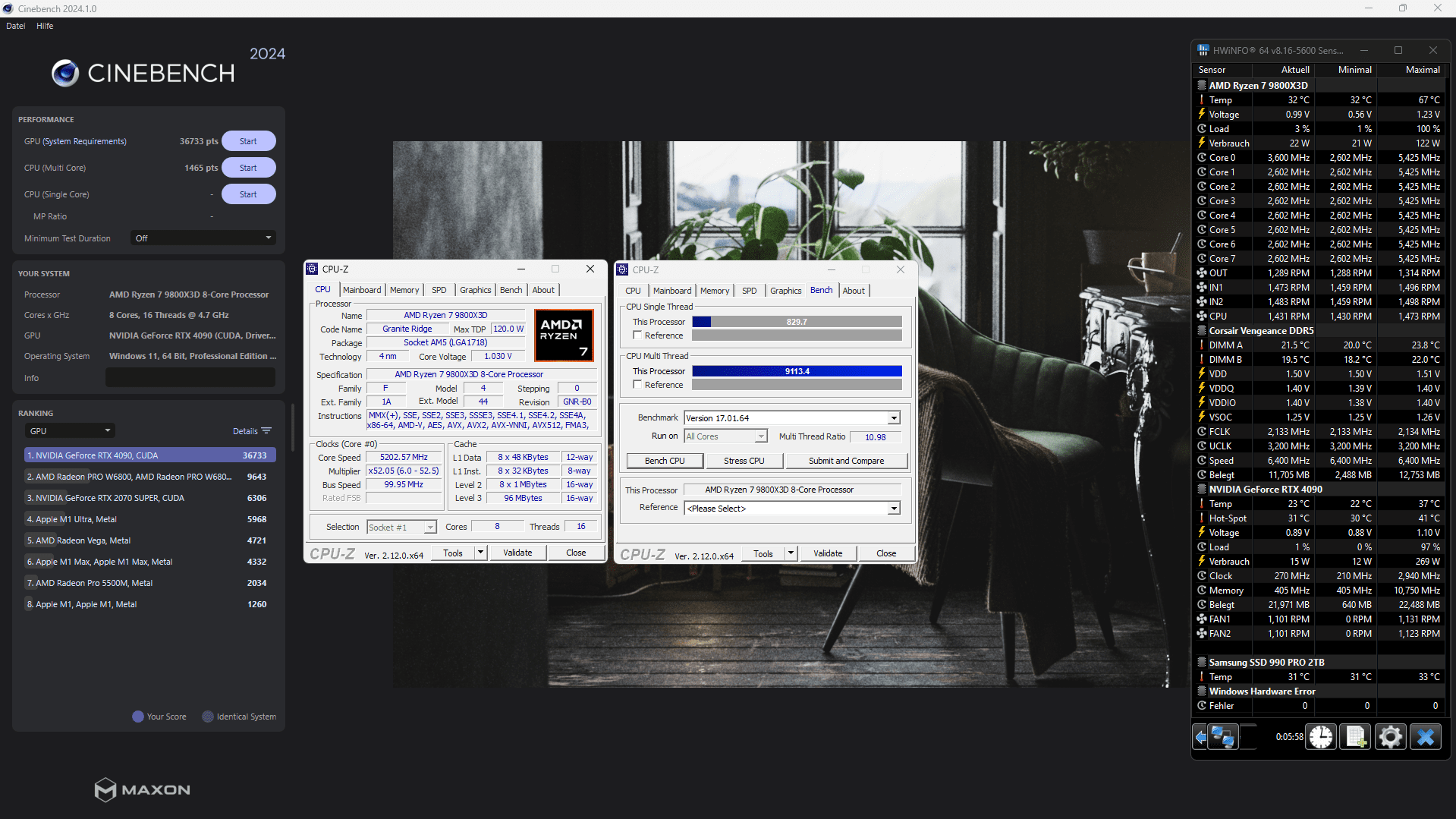
Task: Click the Stress CPU button
Action: [744, 460]
